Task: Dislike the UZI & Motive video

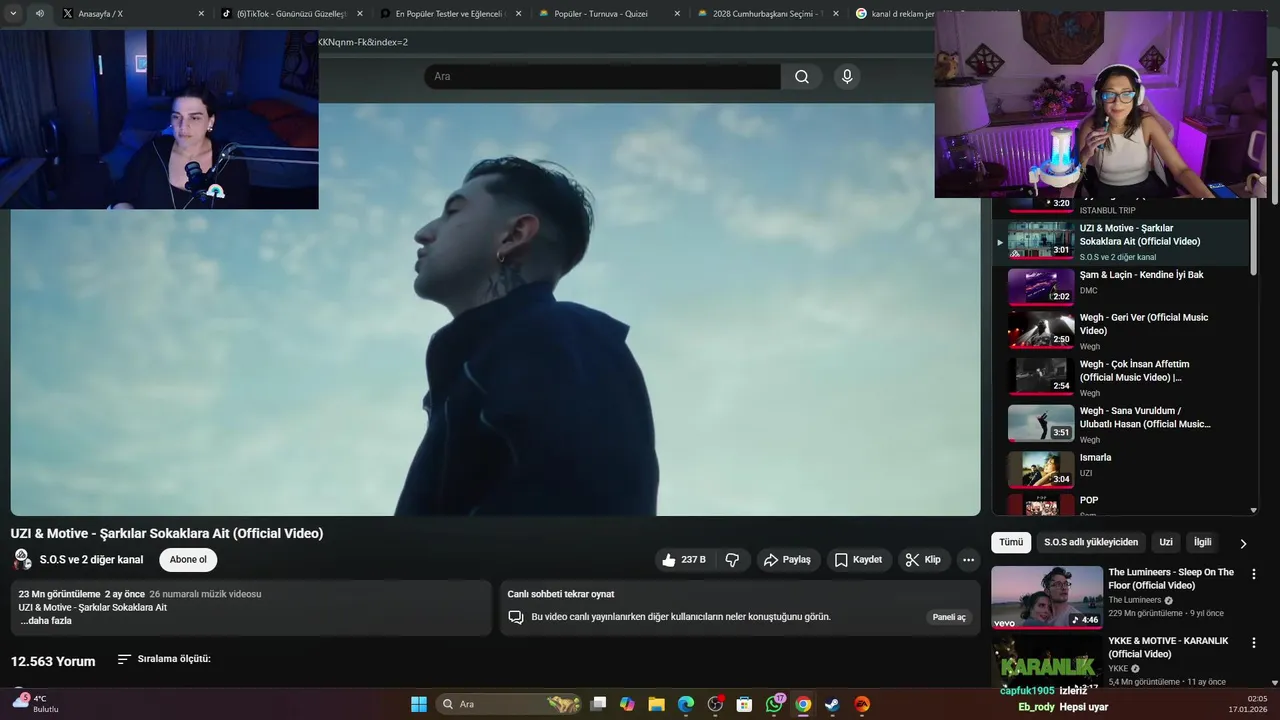Action: [x=732, y=560]
